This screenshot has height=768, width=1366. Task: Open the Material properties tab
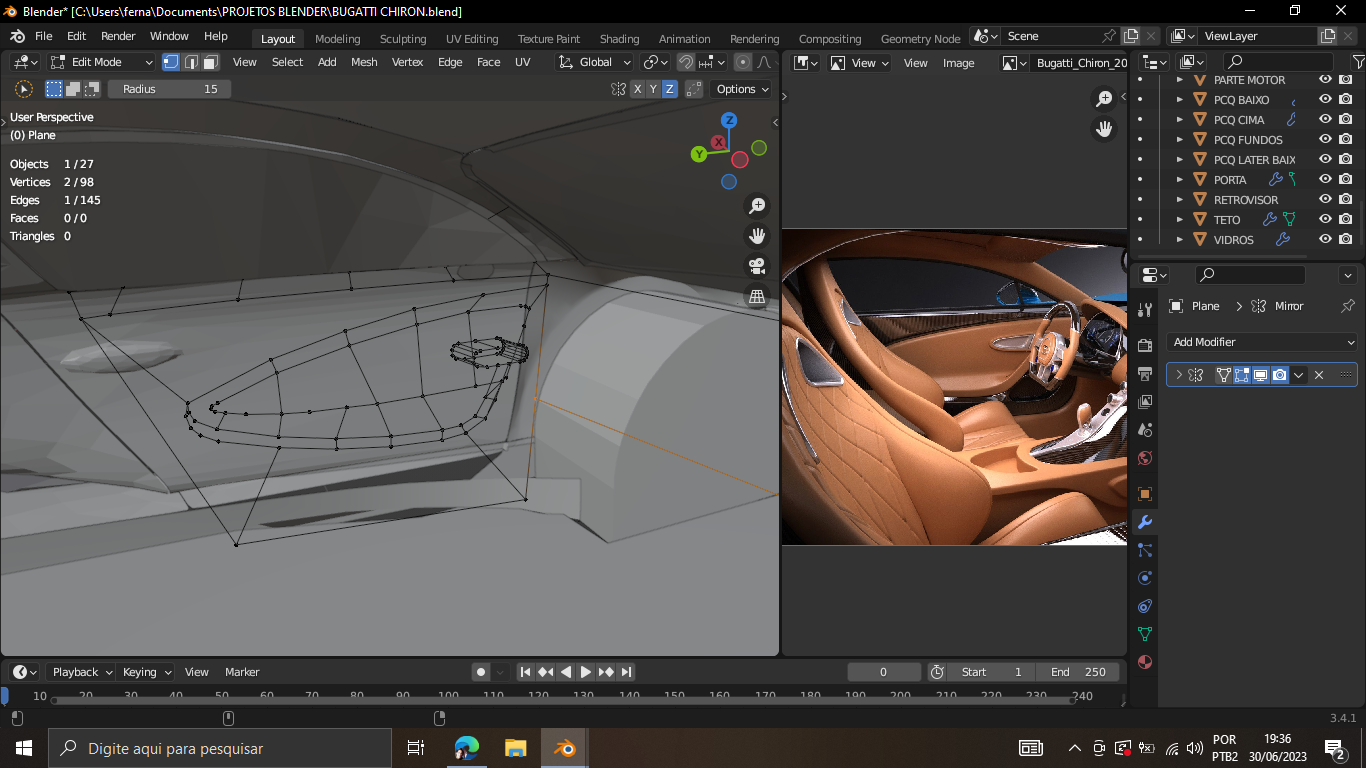tap(1145, 662)
